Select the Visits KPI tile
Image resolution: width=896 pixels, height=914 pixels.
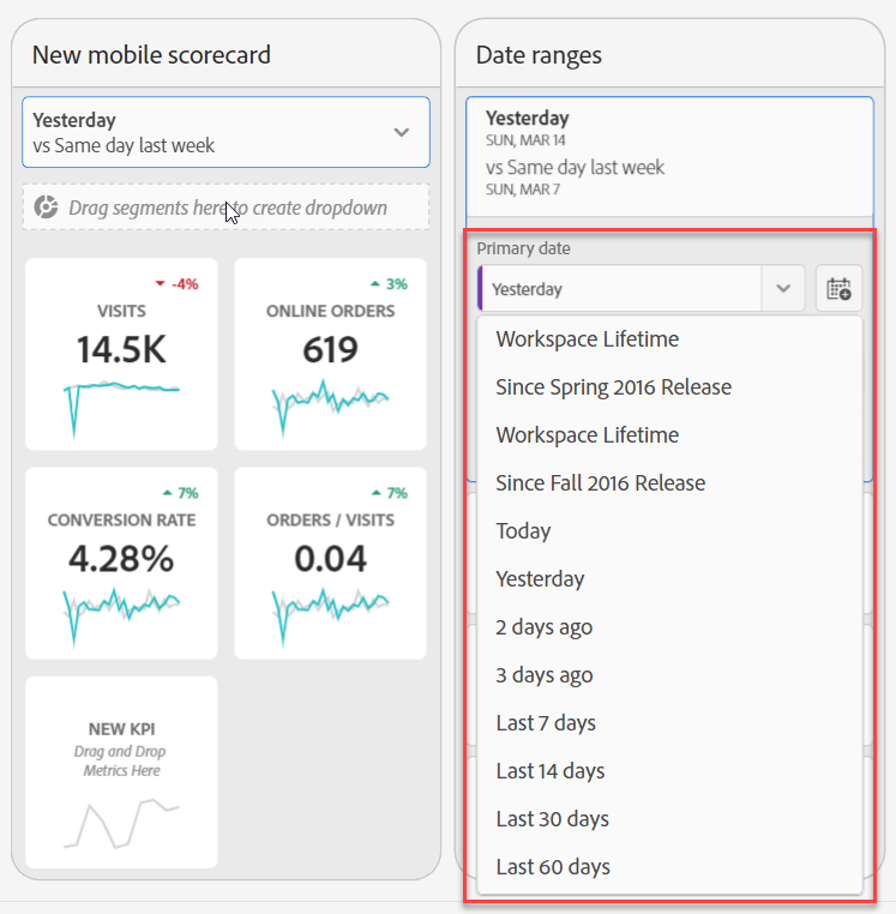pos(121,354)
